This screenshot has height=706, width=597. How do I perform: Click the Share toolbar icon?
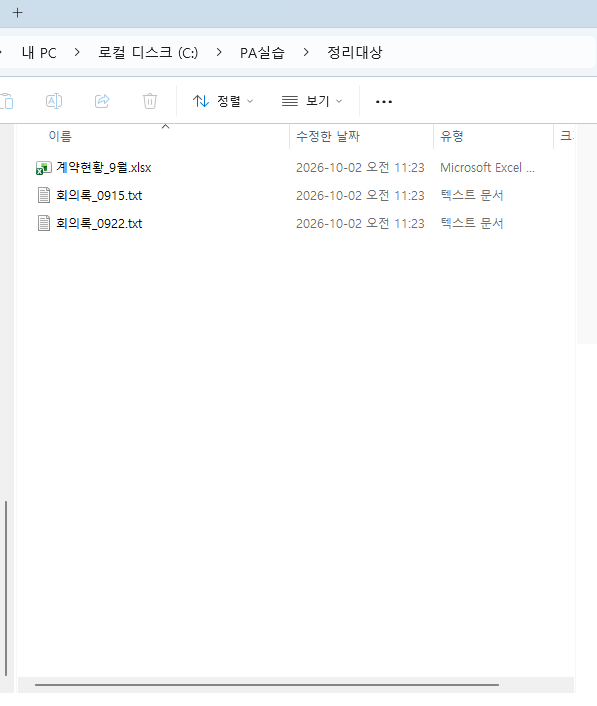[x=102, y=101]
